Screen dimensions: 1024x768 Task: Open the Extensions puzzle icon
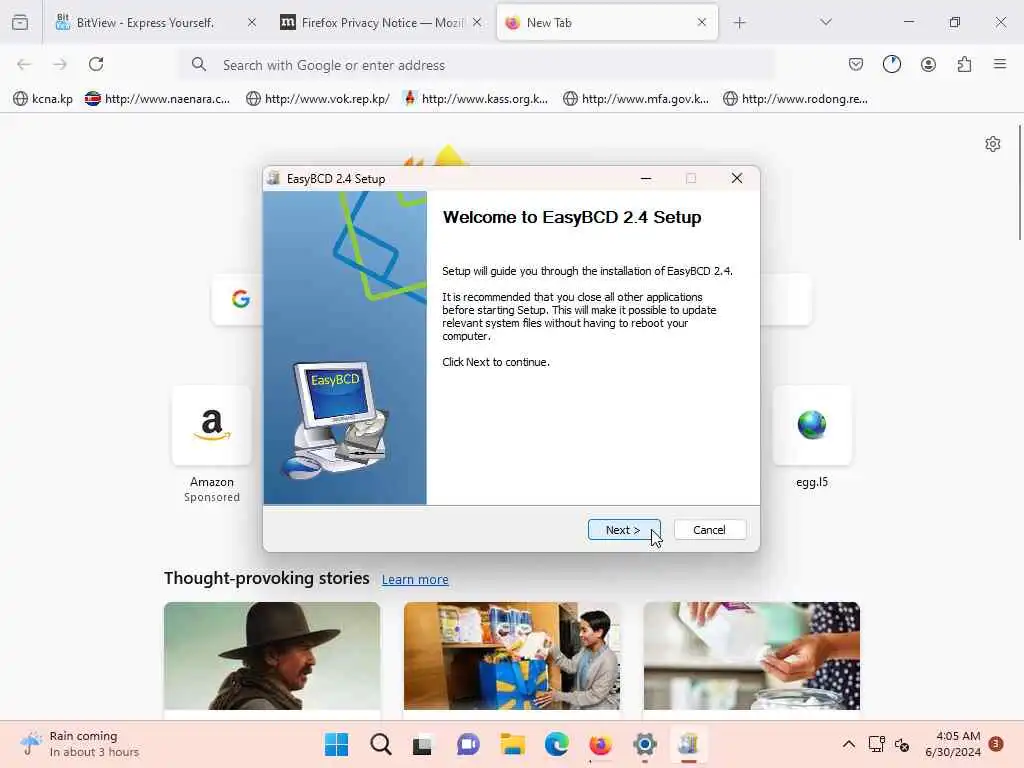[964, 64]
